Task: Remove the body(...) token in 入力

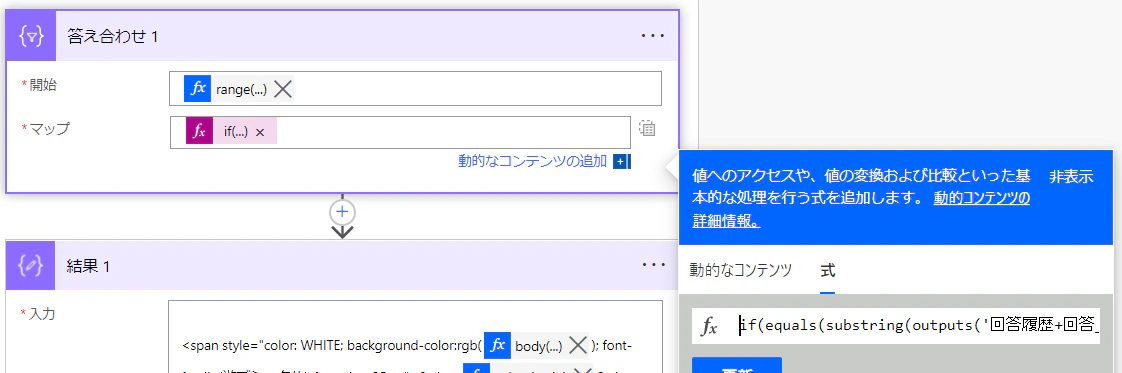Action: tap(578, 347)
